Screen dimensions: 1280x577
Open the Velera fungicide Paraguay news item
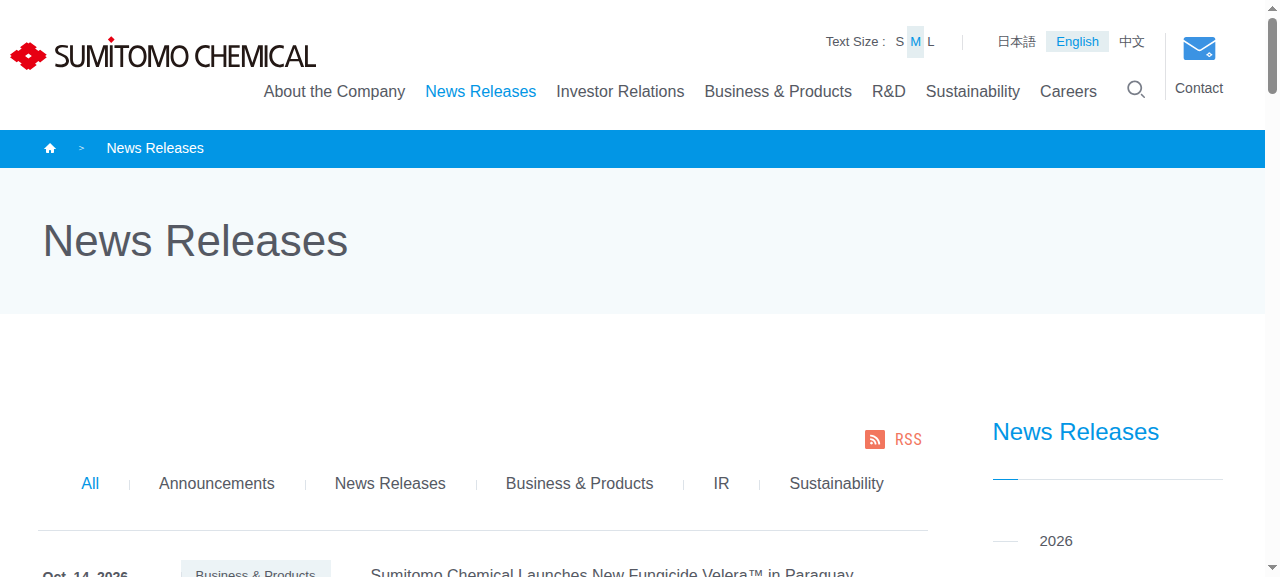tap(612, 572)
